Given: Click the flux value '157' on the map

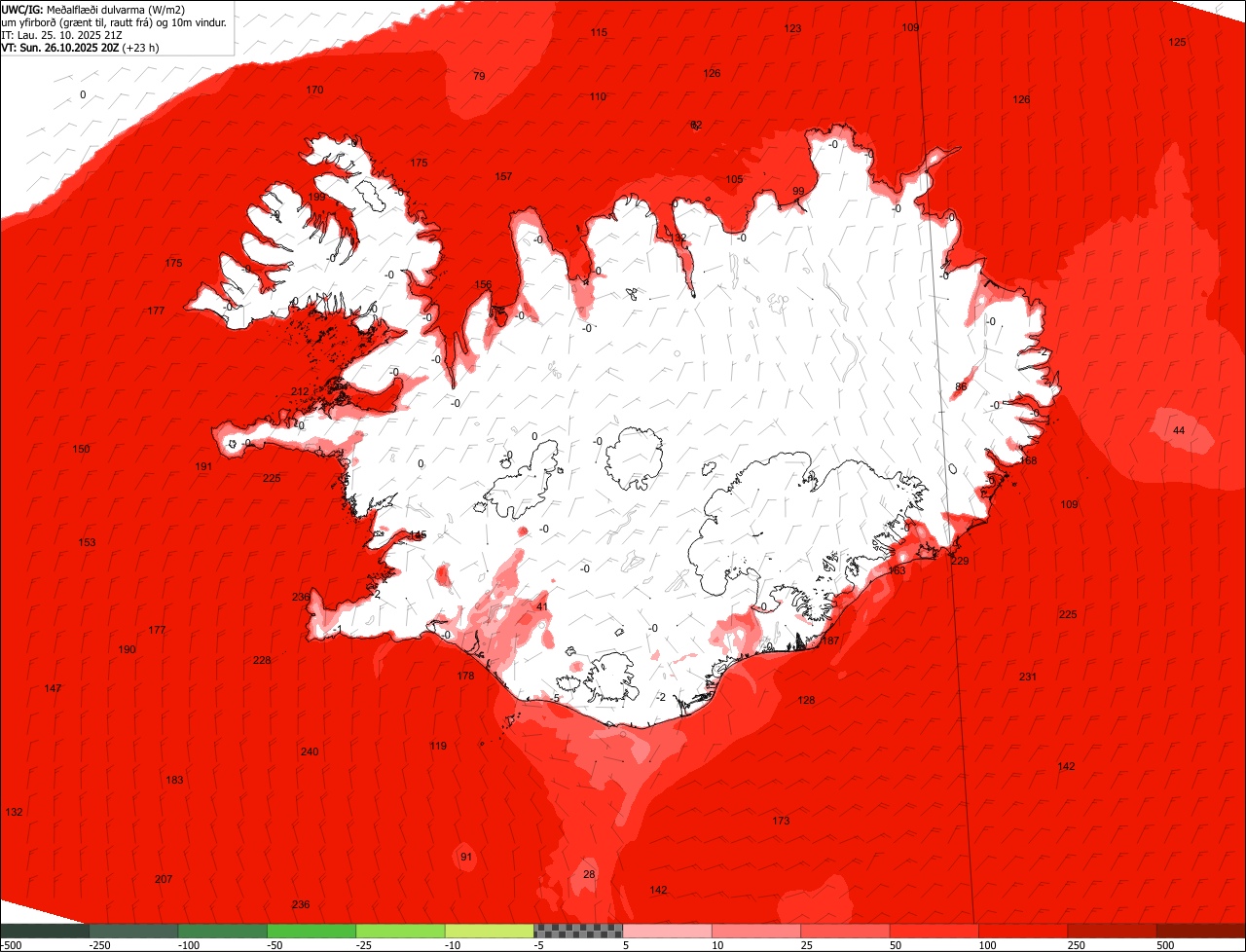Looking at the screenshot, I should 503,176.
